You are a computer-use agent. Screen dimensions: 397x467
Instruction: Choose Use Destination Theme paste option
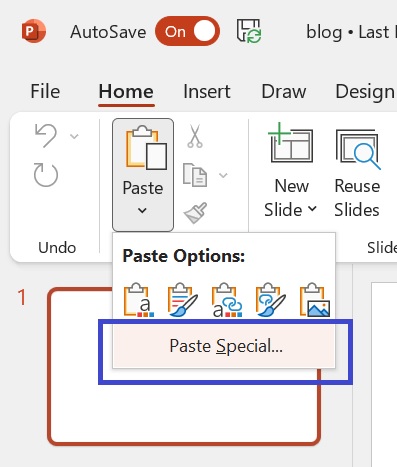click(139, 300)
